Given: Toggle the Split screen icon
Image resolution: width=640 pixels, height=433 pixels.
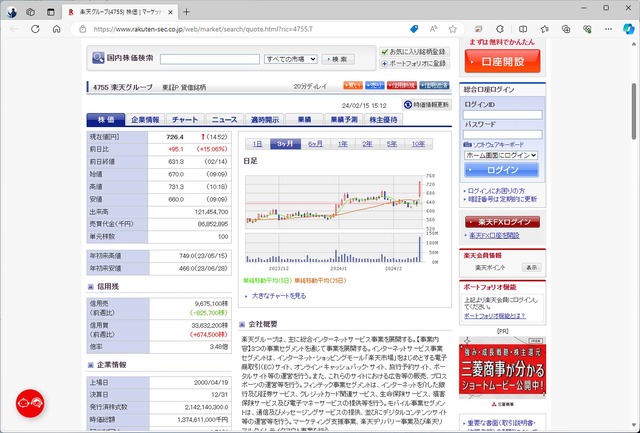Looking at the screenshot, I should [523, 29].
